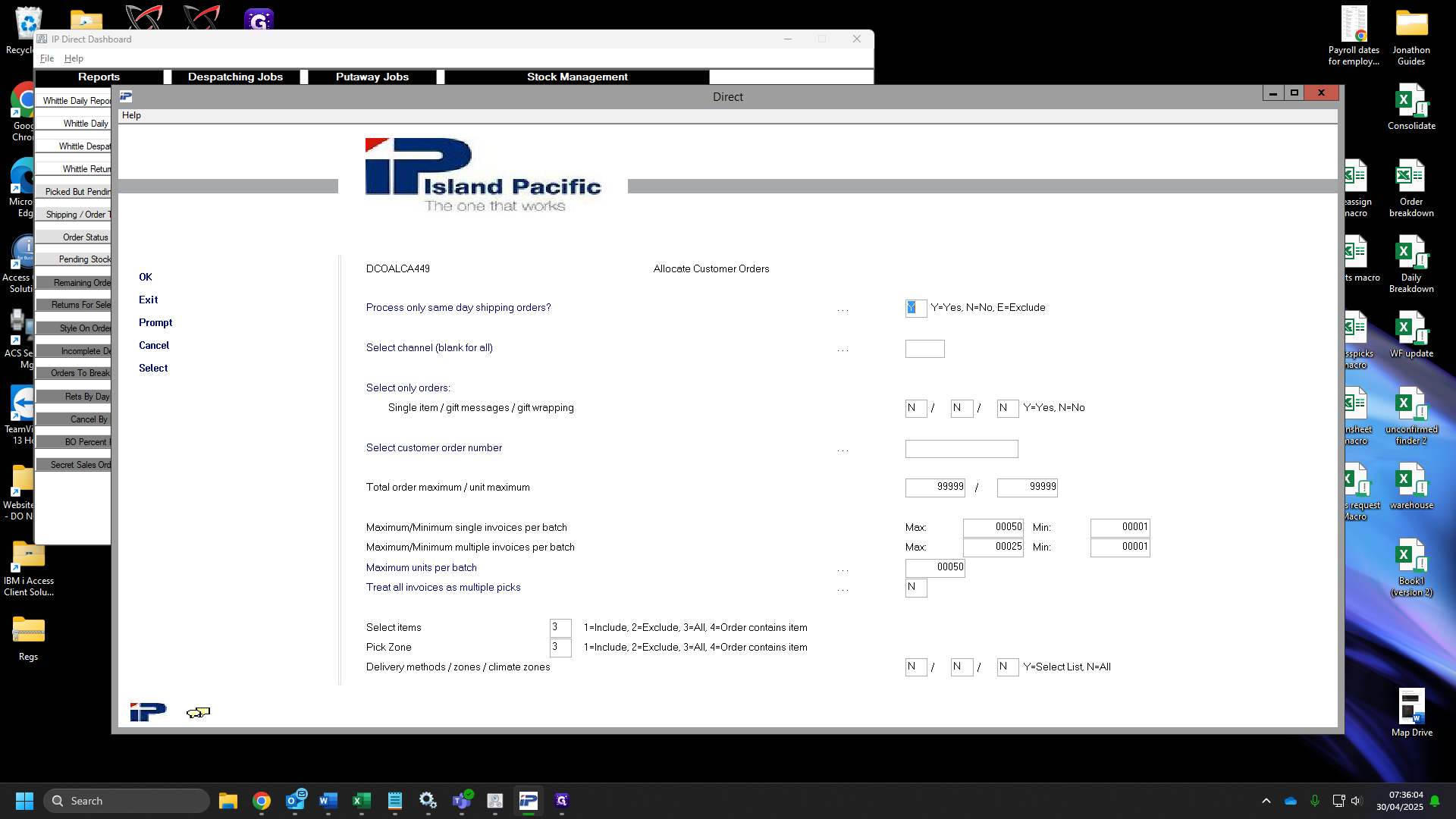Viewport: 1456px width, 819px height.
Task: Click Maximum units per batch link
Action: 422,567
